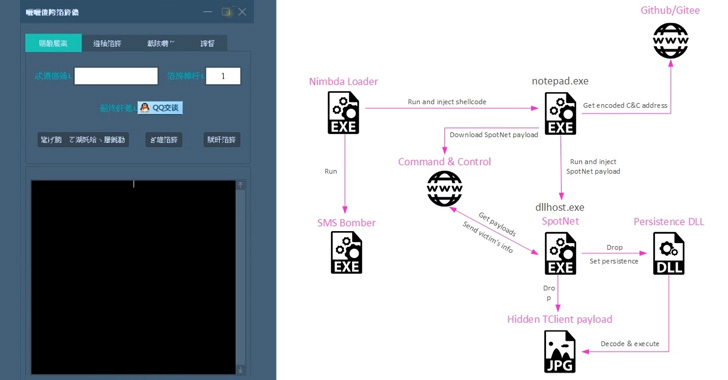This screenshot has width=728, height=380.
Task: Open the Hidden TClient JPG icon
Action: tap(560, 352)
